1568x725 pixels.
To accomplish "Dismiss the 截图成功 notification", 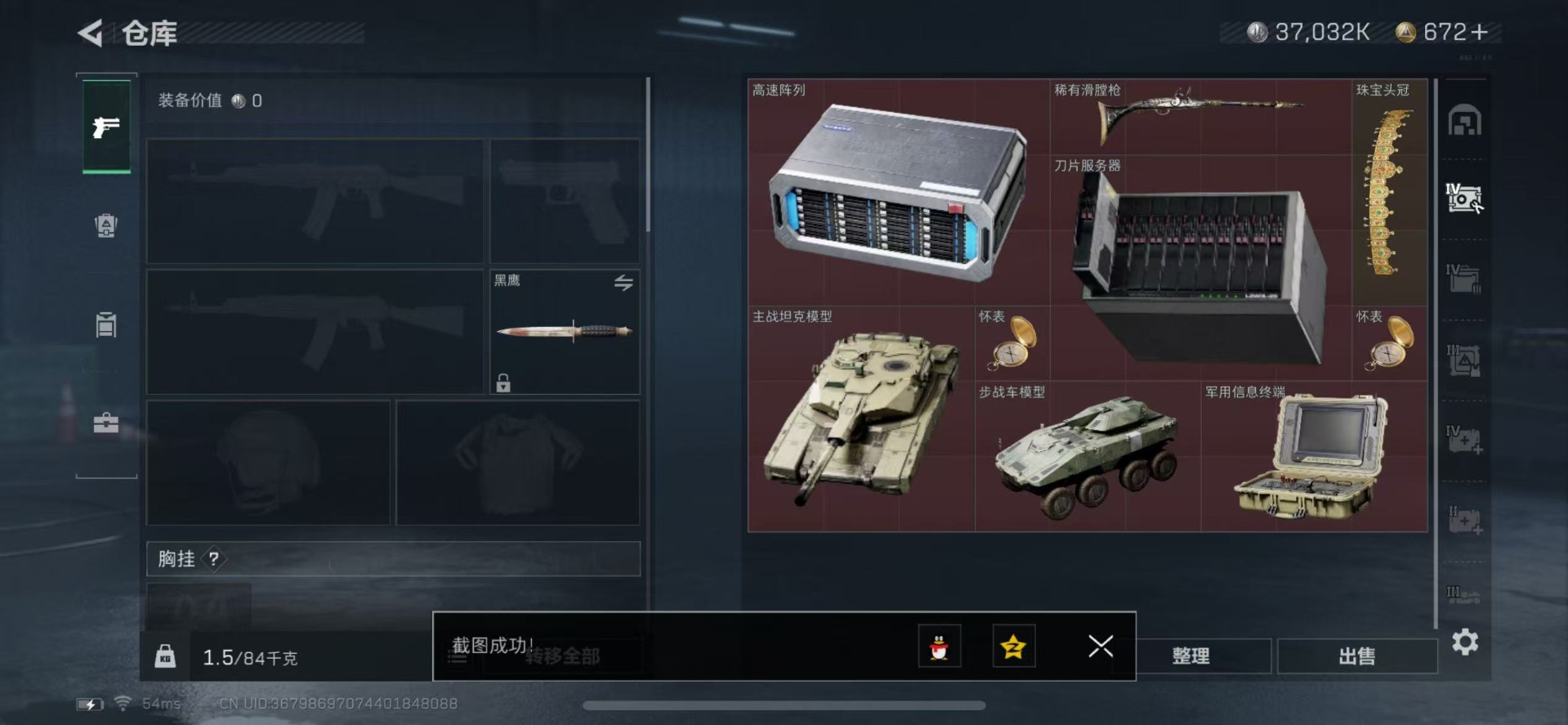I will [1101, 647].
